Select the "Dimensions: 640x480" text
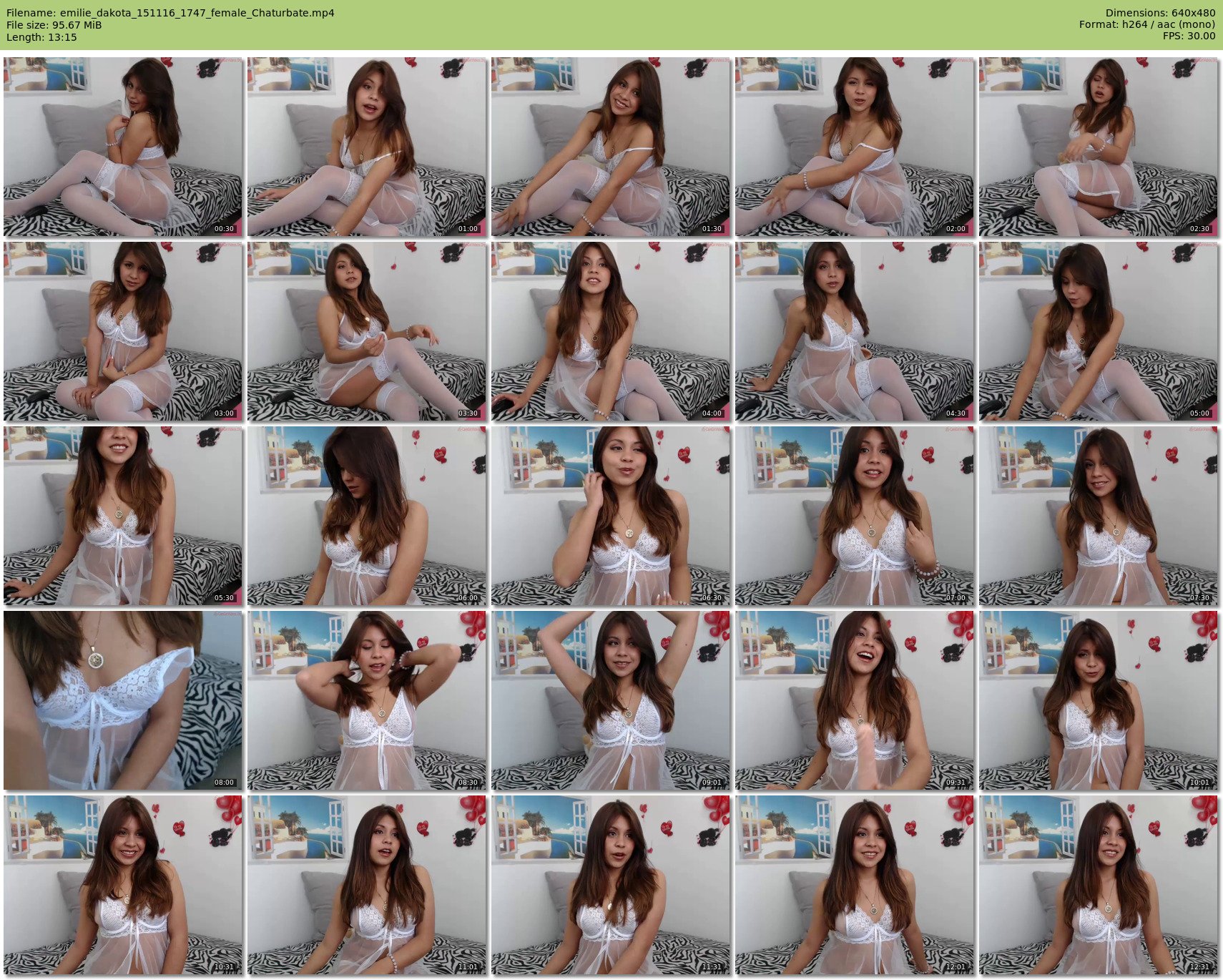The height and width of the screenshot is (980, 1223). point(1160,13)
